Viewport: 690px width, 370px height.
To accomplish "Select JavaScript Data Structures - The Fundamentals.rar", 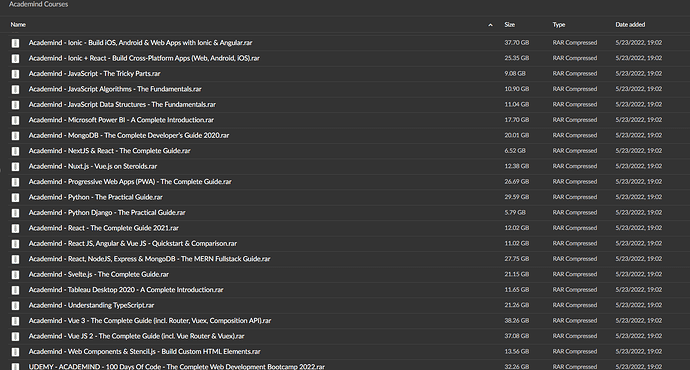I will click(122, 104).
